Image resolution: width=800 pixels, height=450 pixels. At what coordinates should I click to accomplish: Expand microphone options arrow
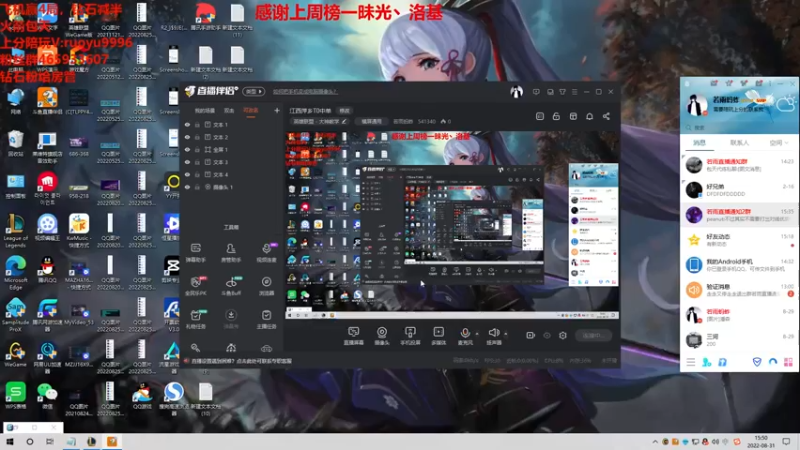[x=477, y=334]
